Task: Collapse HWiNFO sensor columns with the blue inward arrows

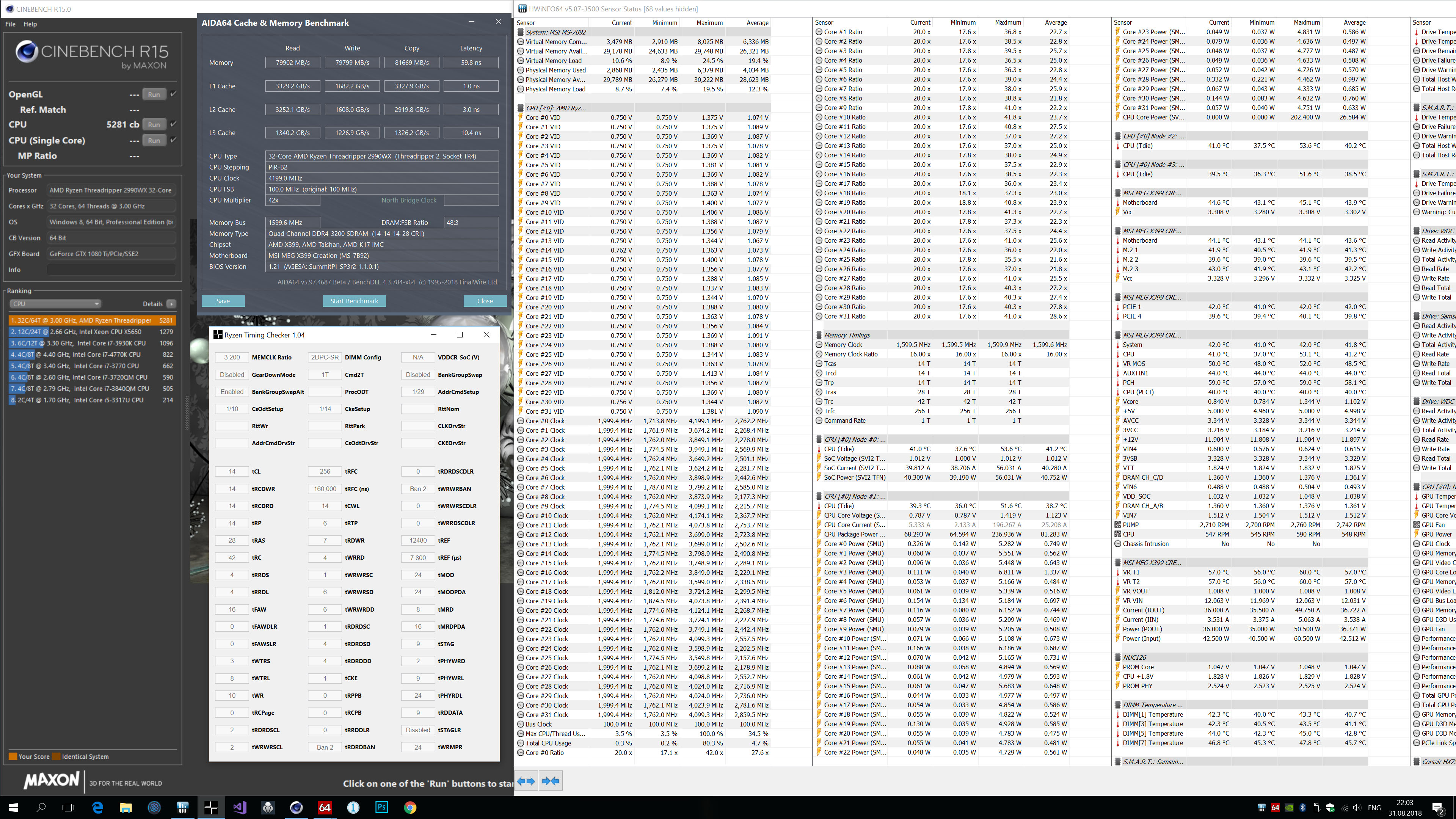Action: (x=550, y=781)
